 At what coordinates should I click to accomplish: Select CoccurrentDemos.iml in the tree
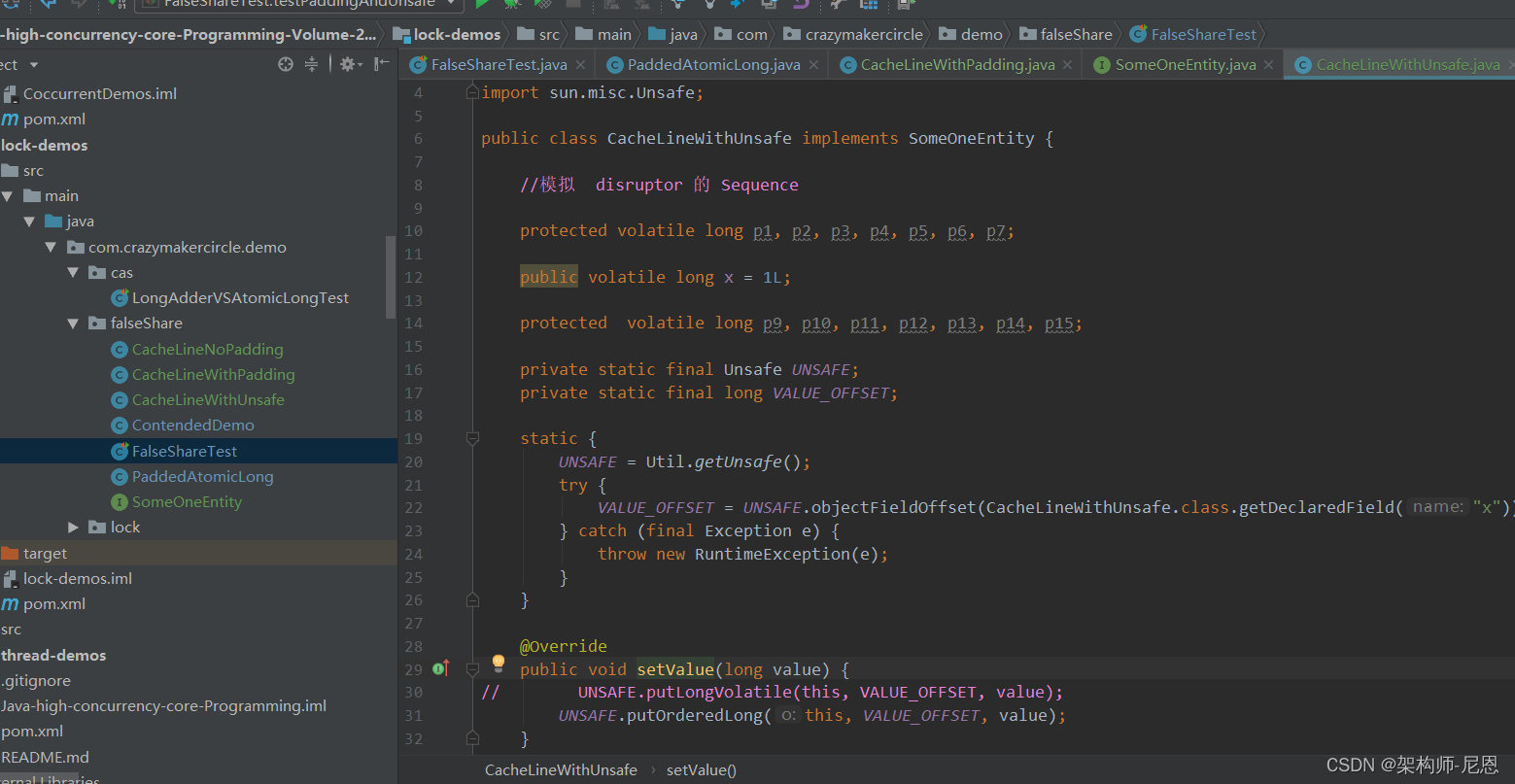pyautogui.click(x=100, y=93)
